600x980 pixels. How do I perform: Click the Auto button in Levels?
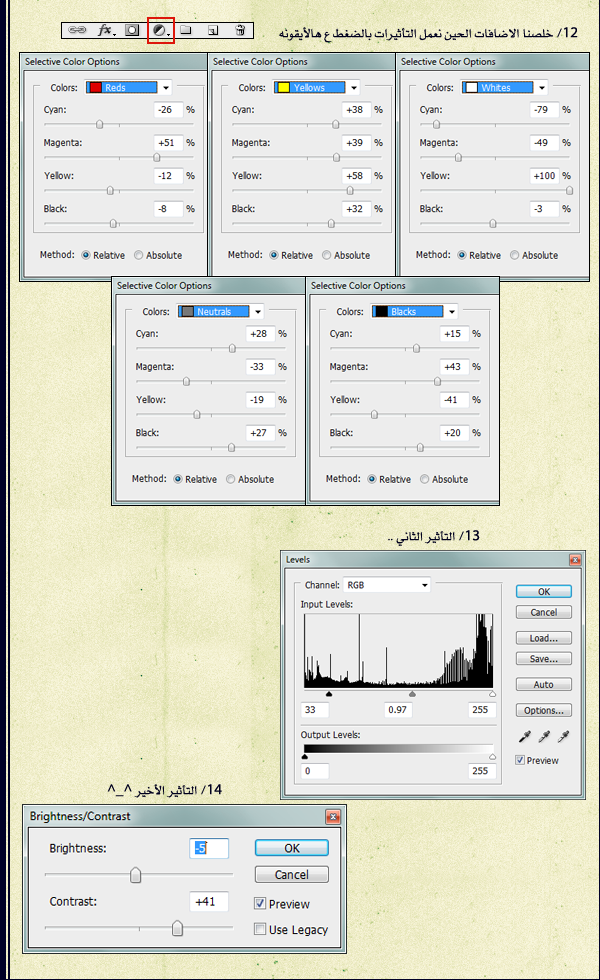click(x=544, y=685)
